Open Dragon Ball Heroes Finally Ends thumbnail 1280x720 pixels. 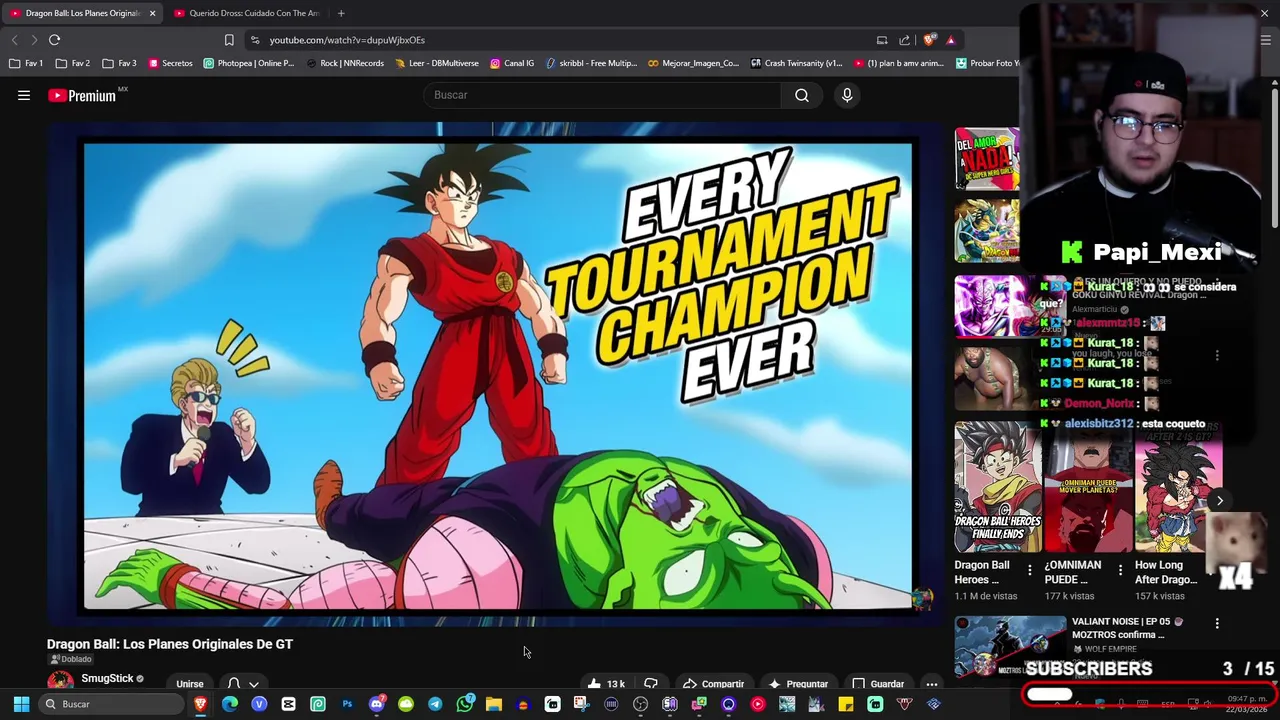click(x=997, y=487)
